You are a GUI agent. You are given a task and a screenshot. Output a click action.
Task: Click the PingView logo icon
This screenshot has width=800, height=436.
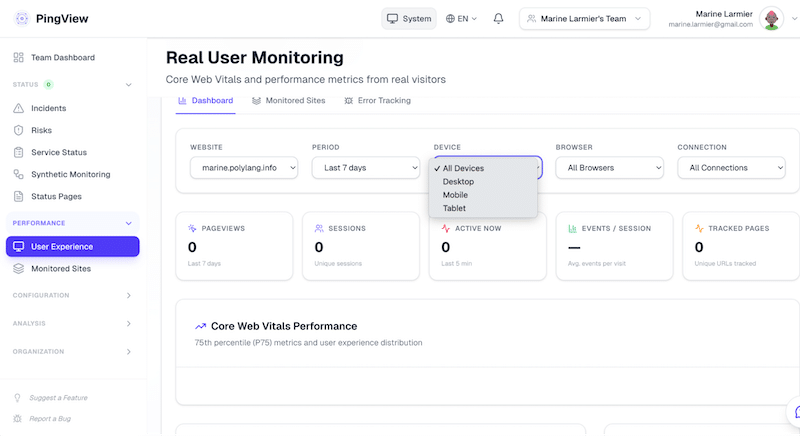pos(21,19)
